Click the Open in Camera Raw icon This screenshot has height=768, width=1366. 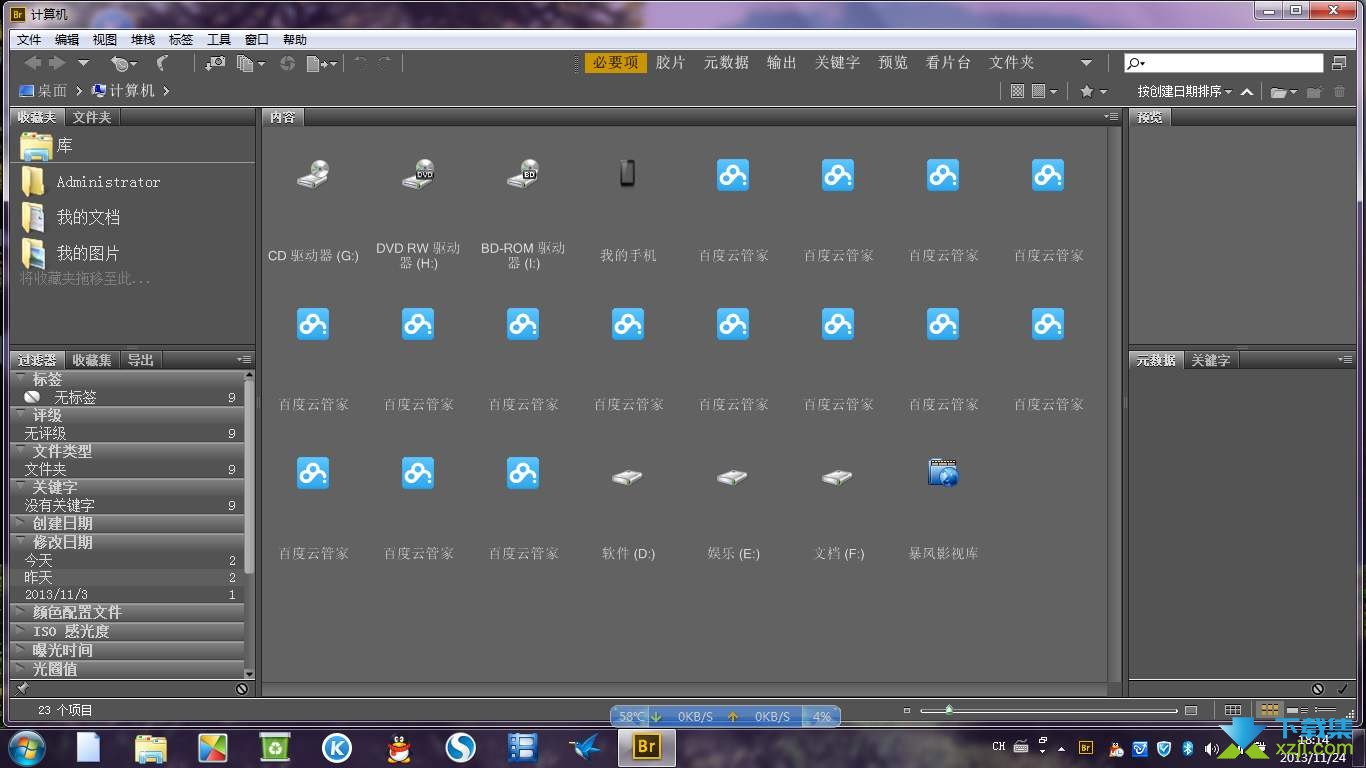288,63
